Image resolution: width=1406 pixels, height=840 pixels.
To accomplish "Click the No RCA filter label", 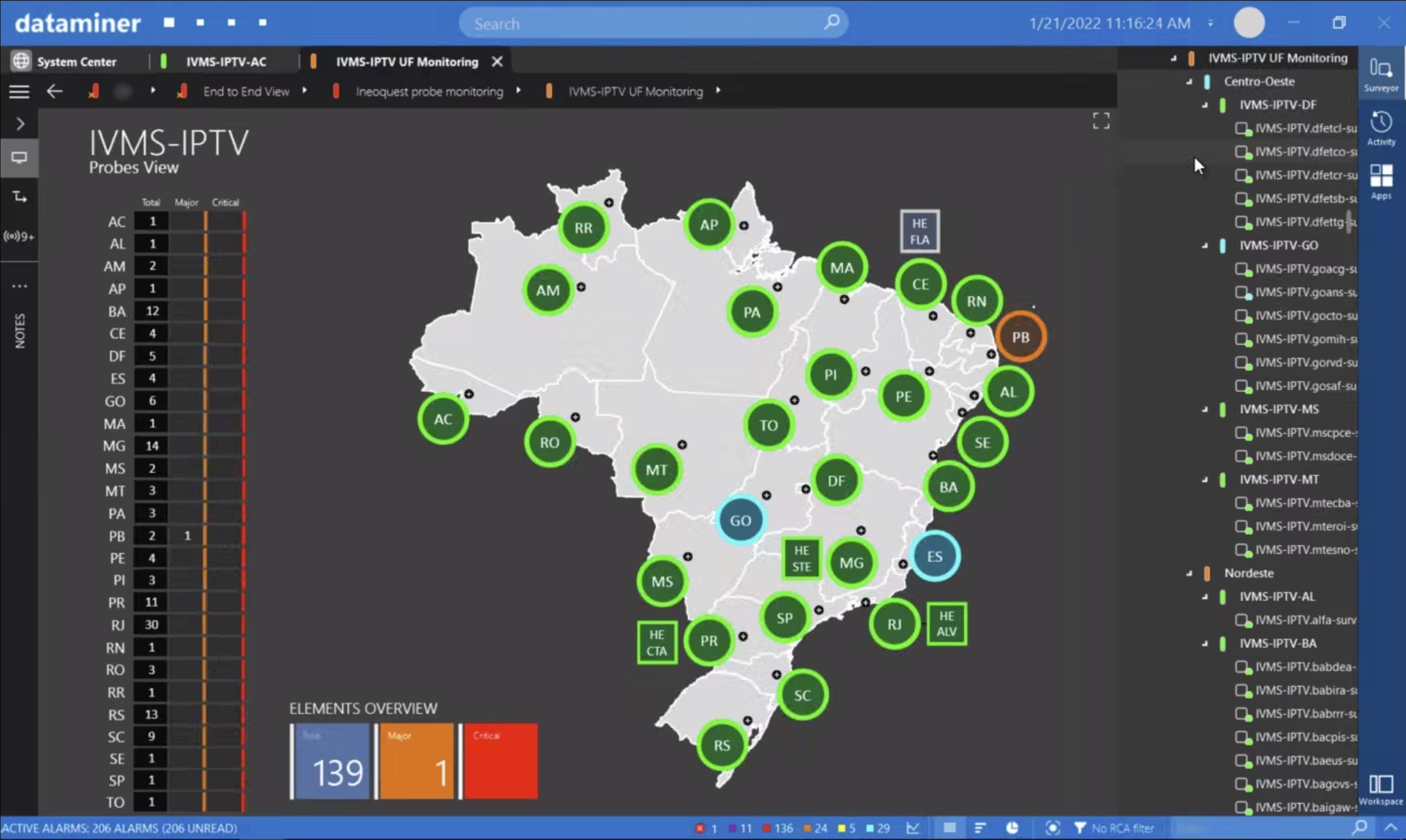I will click(1122, 828).
